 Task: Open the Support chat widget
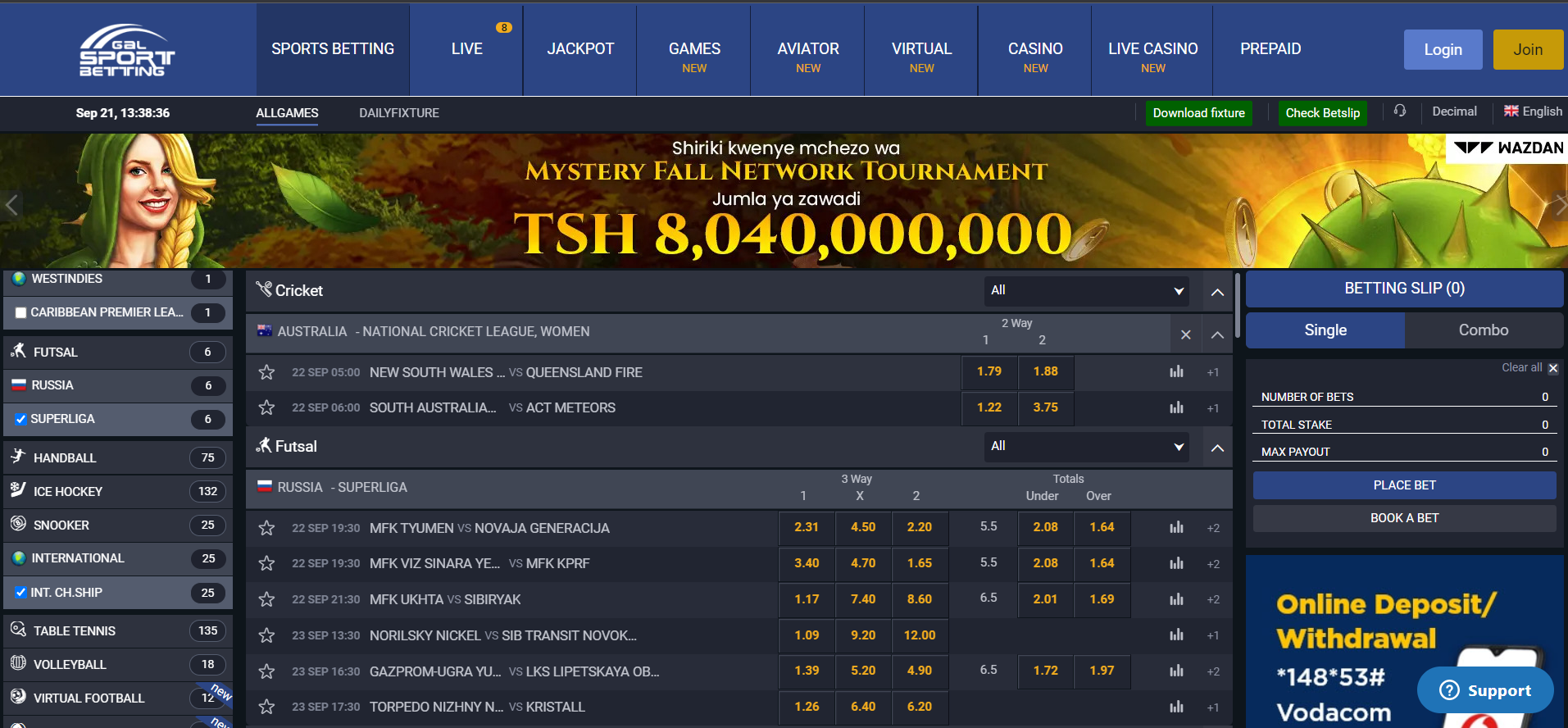click(1485, 690)
